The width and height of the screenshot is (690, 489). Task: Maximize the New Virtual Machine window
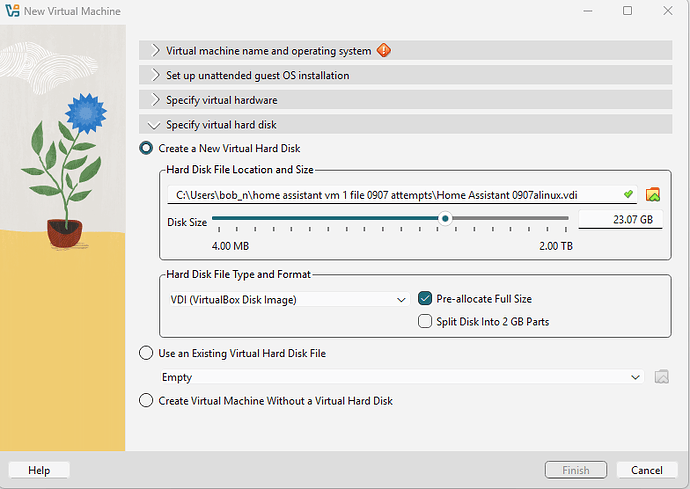coord(628,11)
